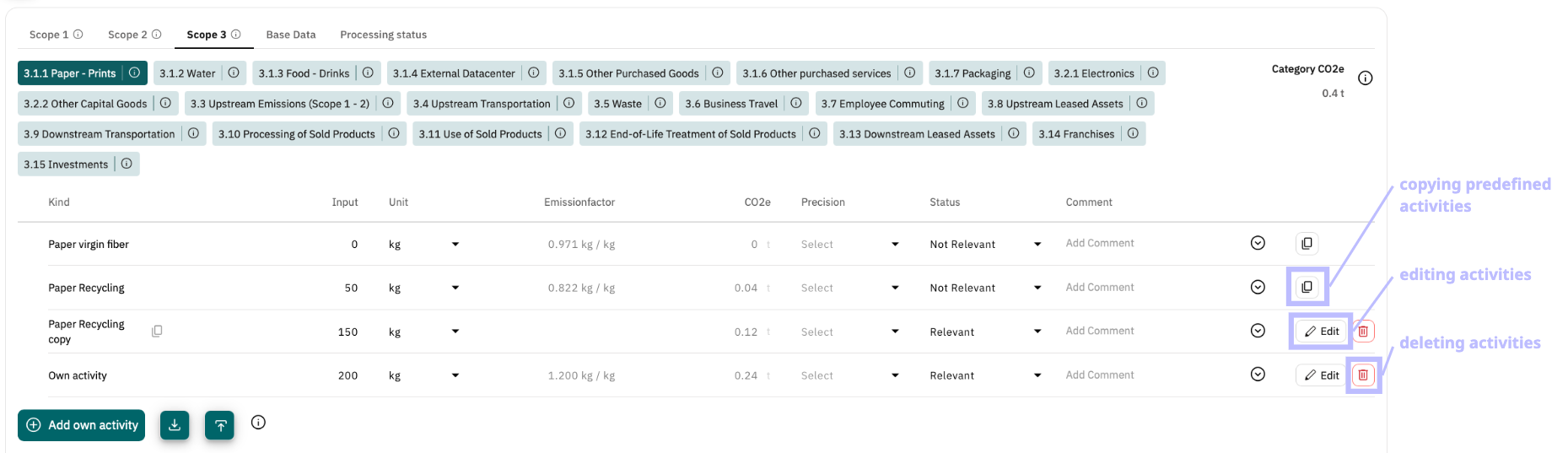Image resolution: width=1568 pixels, height=453 pixels.
Task: Expand the Paper virgin fiber row details
Action: [x=1258, y=243]
